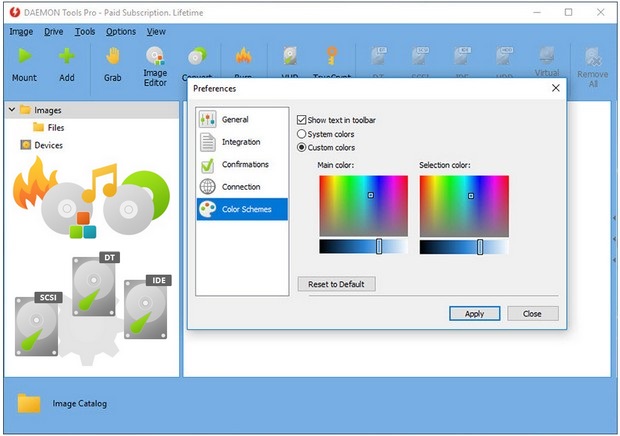The image size is (620, 436).
Task: Open the Tools menu
Action: [x=85, y=32]
